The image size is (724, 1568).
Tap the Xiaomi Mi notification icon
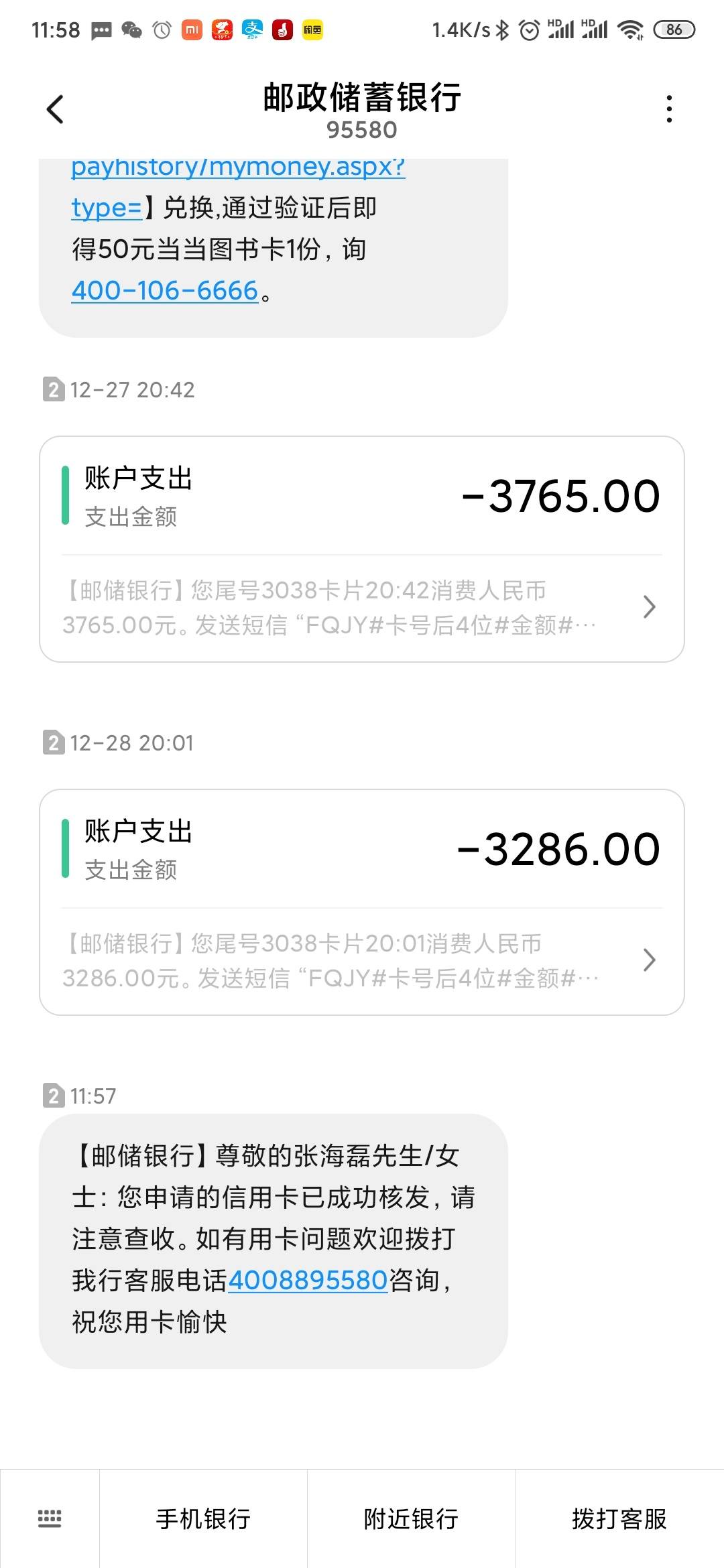click(x=192, y=29)
